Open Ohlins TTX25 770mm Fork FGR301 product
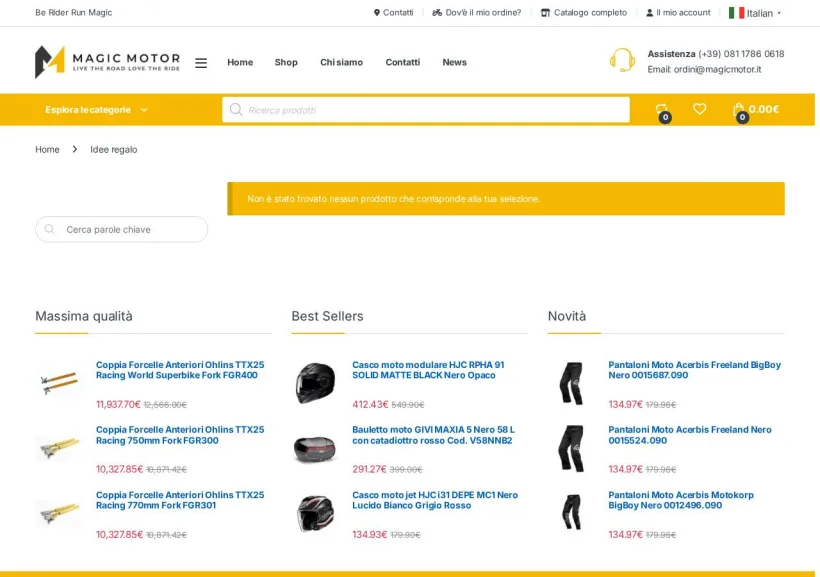 pyautogui.click(x=180, y=500)
